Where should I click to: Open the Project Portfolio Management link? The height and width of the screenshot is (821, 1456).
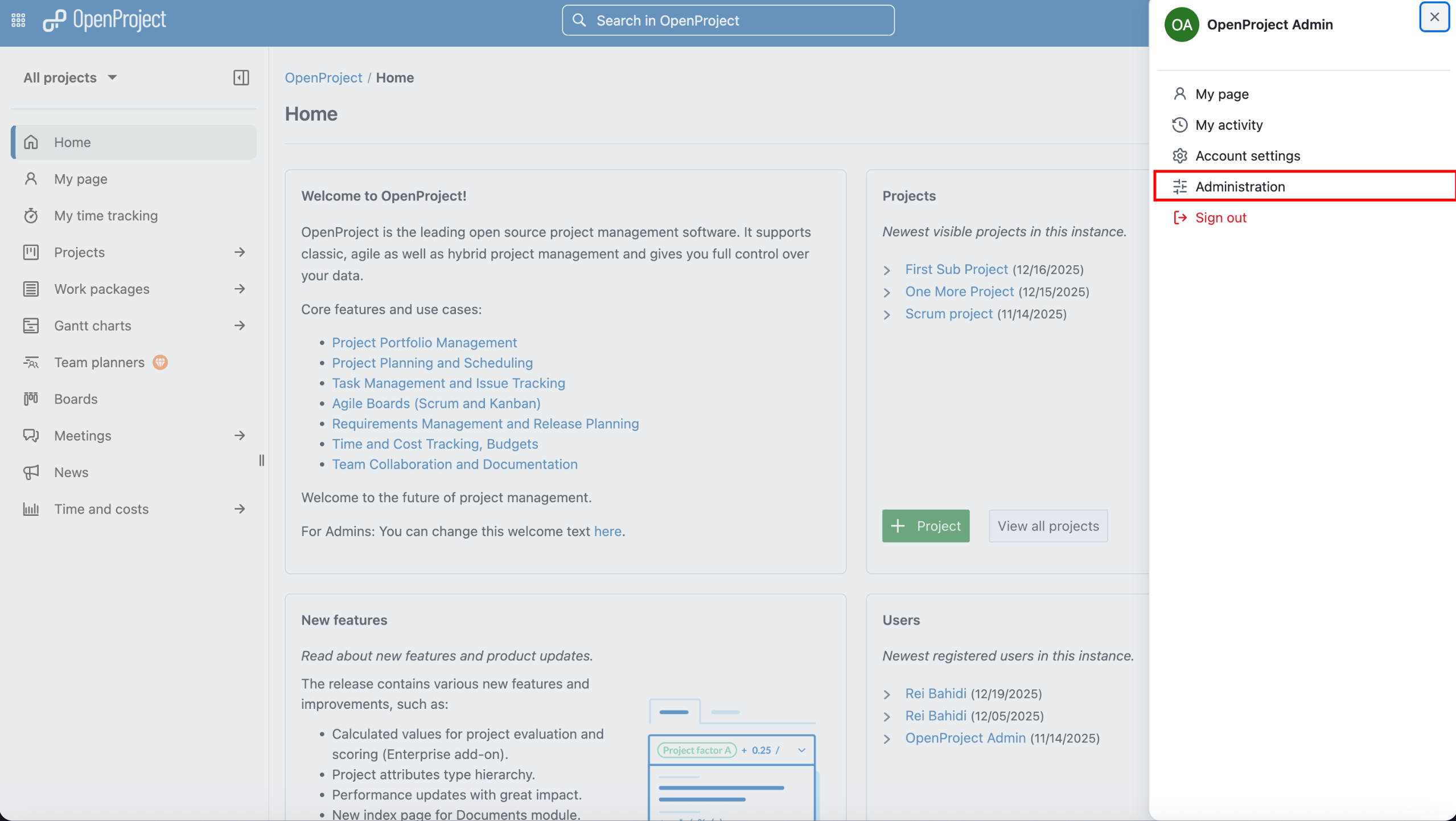424,343
